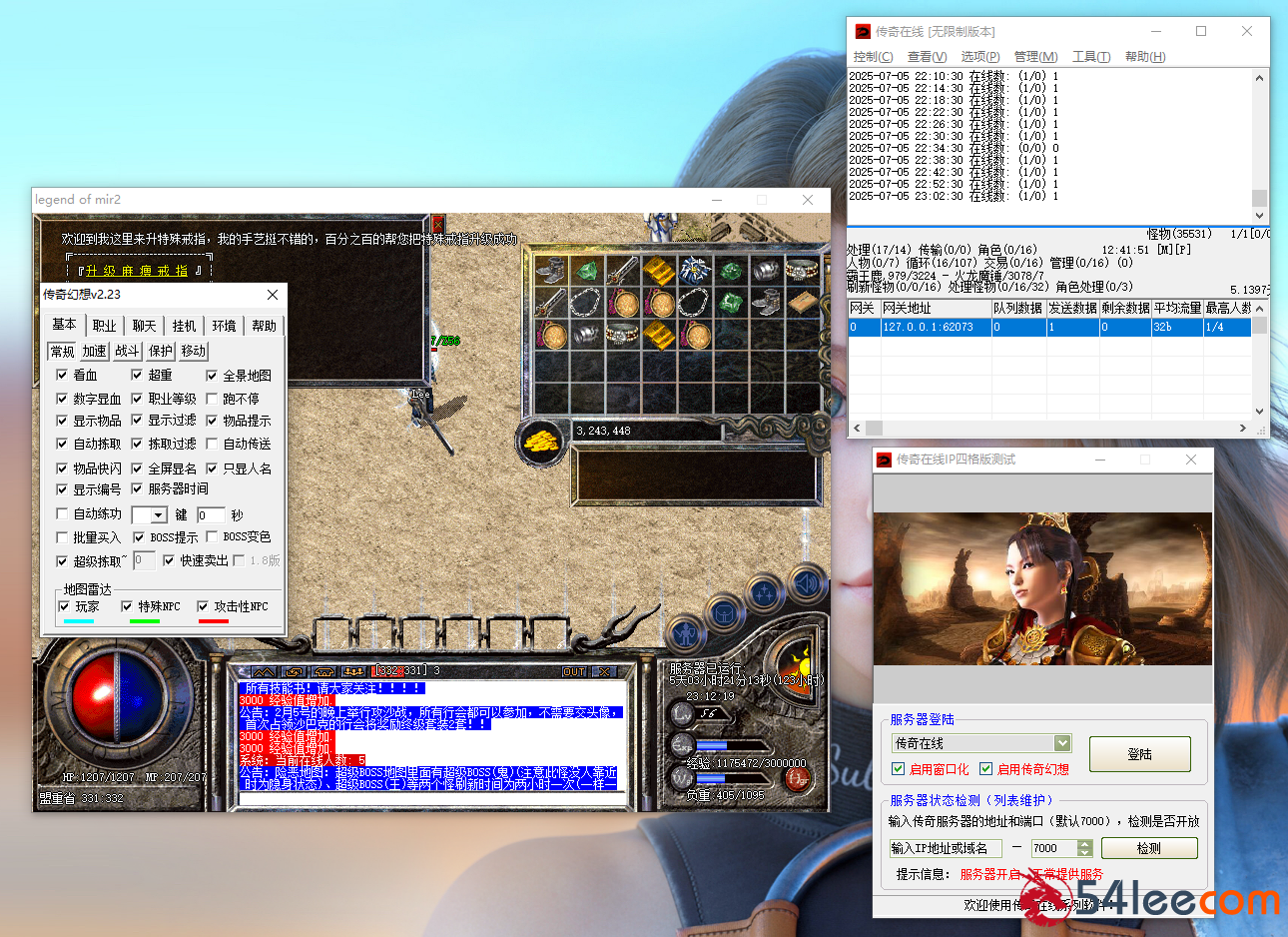
Task: Close the 传奇幻想v2.23 helper panel
Action: click(x=273, y=295)
